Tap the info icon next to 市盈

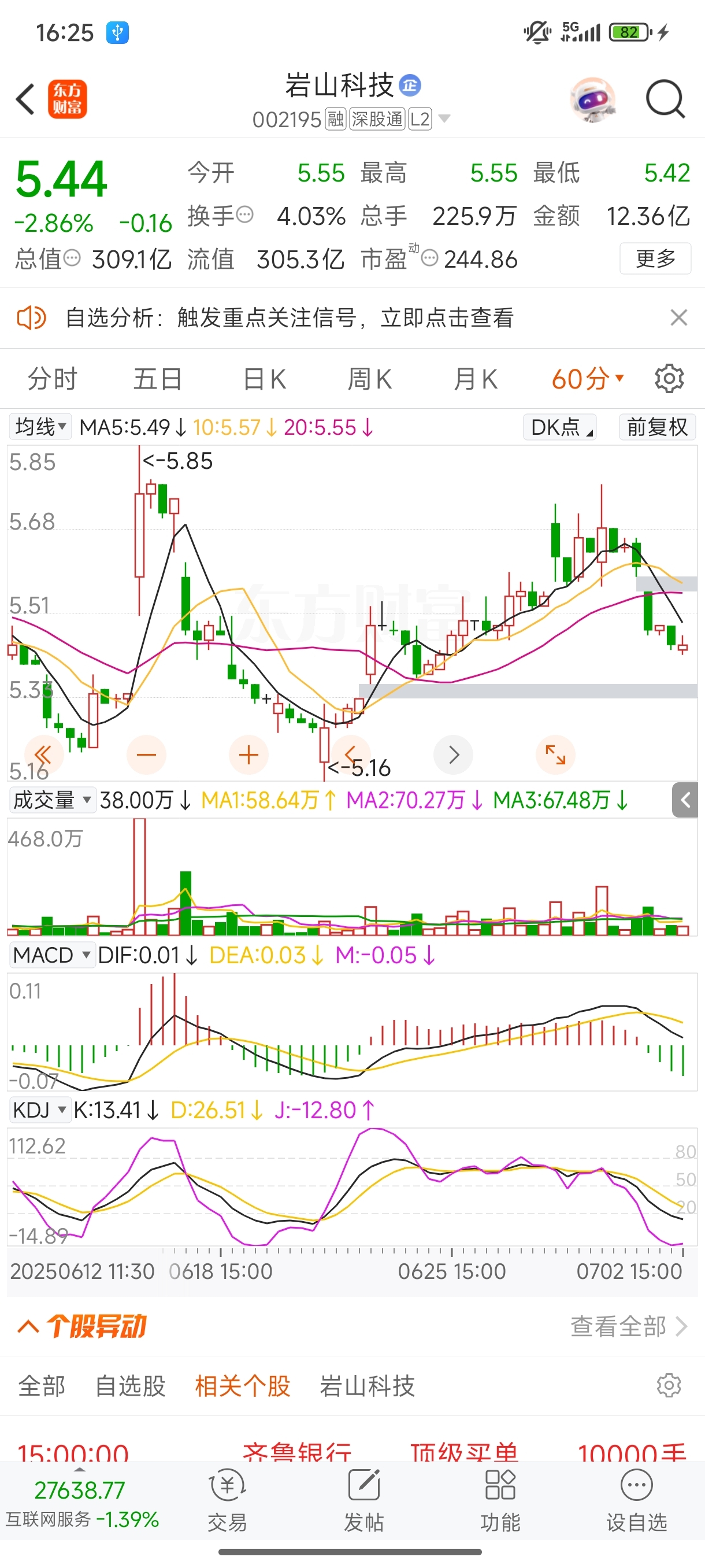point(429,258)
